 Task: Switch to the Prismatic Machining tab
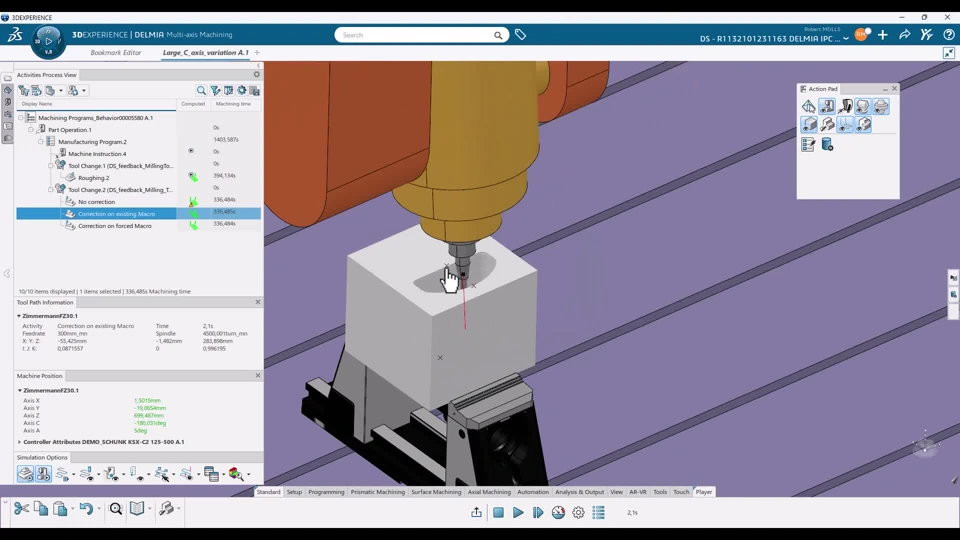[378, 492]
